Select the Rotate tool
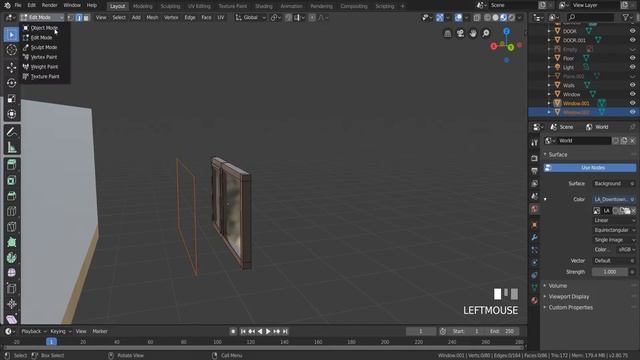Screen dimensions: 640x360 coord(11,83)
